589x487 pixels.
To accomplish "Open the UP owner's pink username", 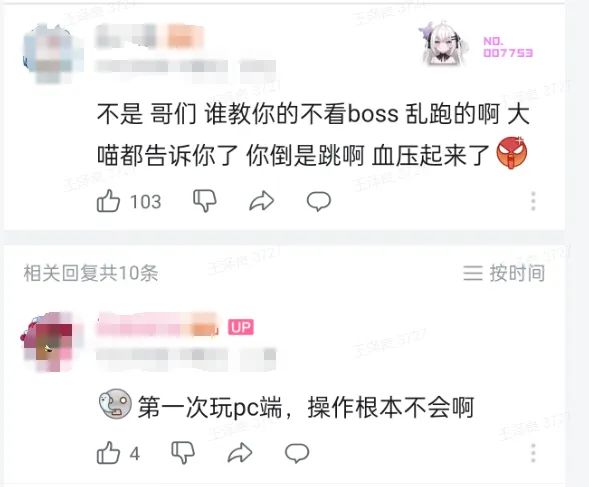I will tap(158, 325).
